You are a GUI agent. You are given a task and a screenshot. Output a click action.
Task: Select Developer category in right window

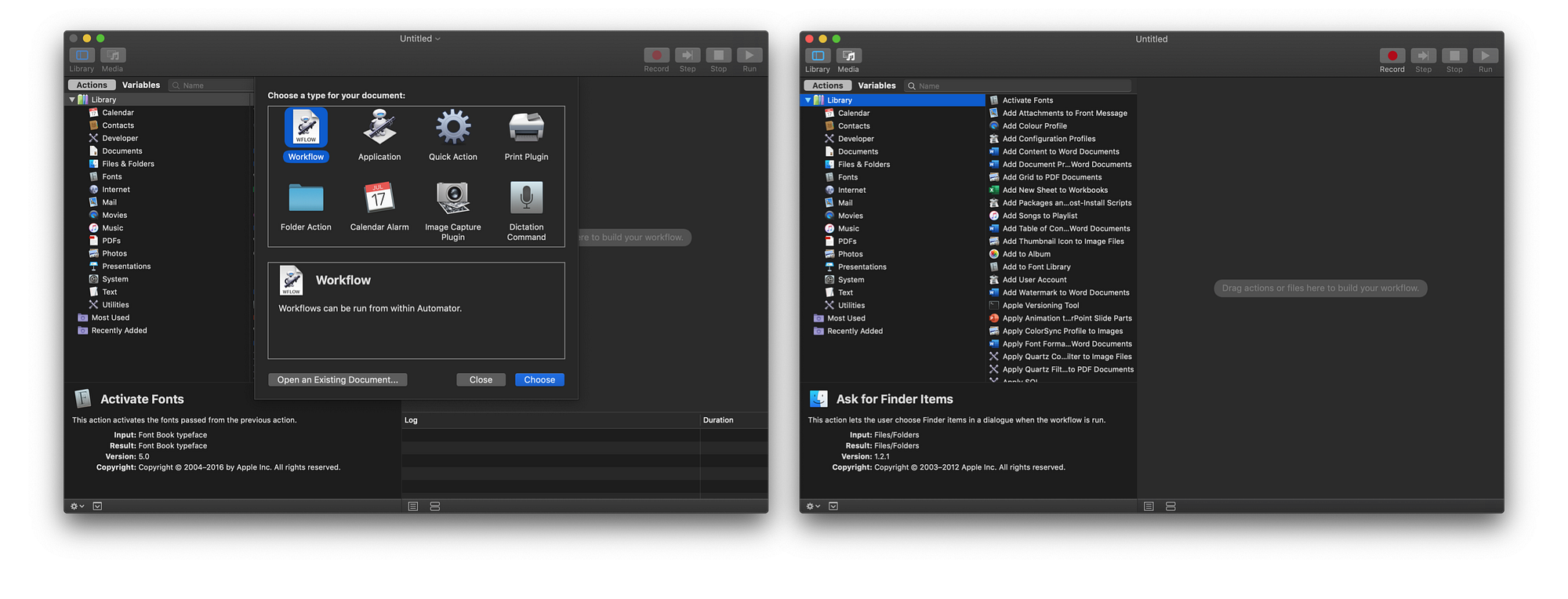click(855, 139)
